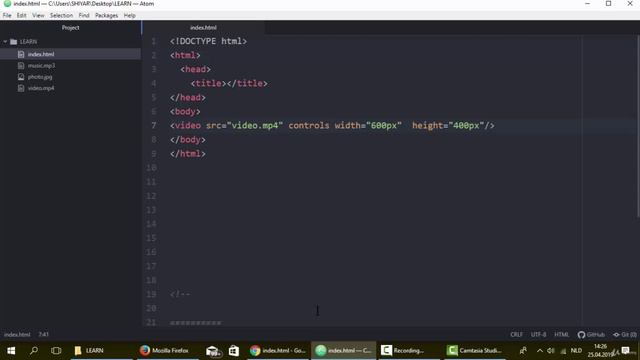Switch to Chrome index.html taskbar item
The width and height of the screenshot is (640, 360).
pos(278,351)
